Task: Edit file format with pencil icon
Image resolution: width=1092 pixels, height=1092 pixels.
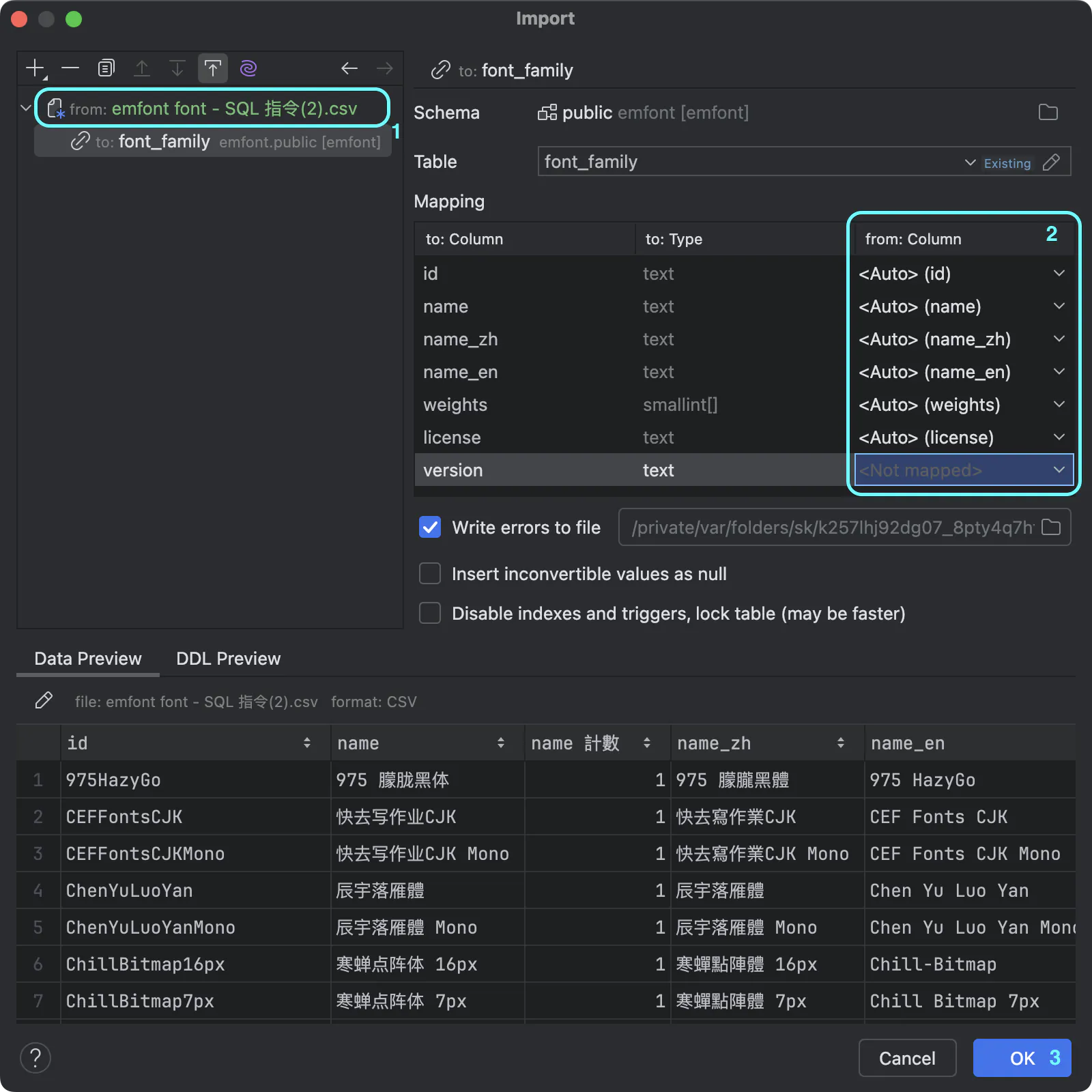Action: (x=44, y=701)
